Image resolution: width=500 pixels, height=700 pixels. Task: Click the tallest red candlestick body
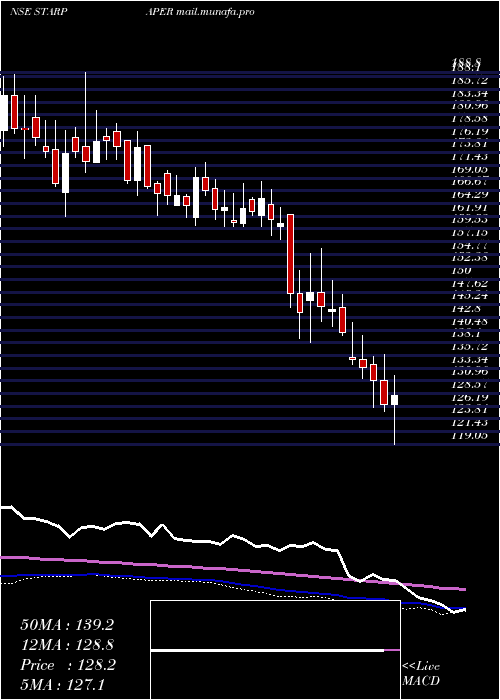291,254
